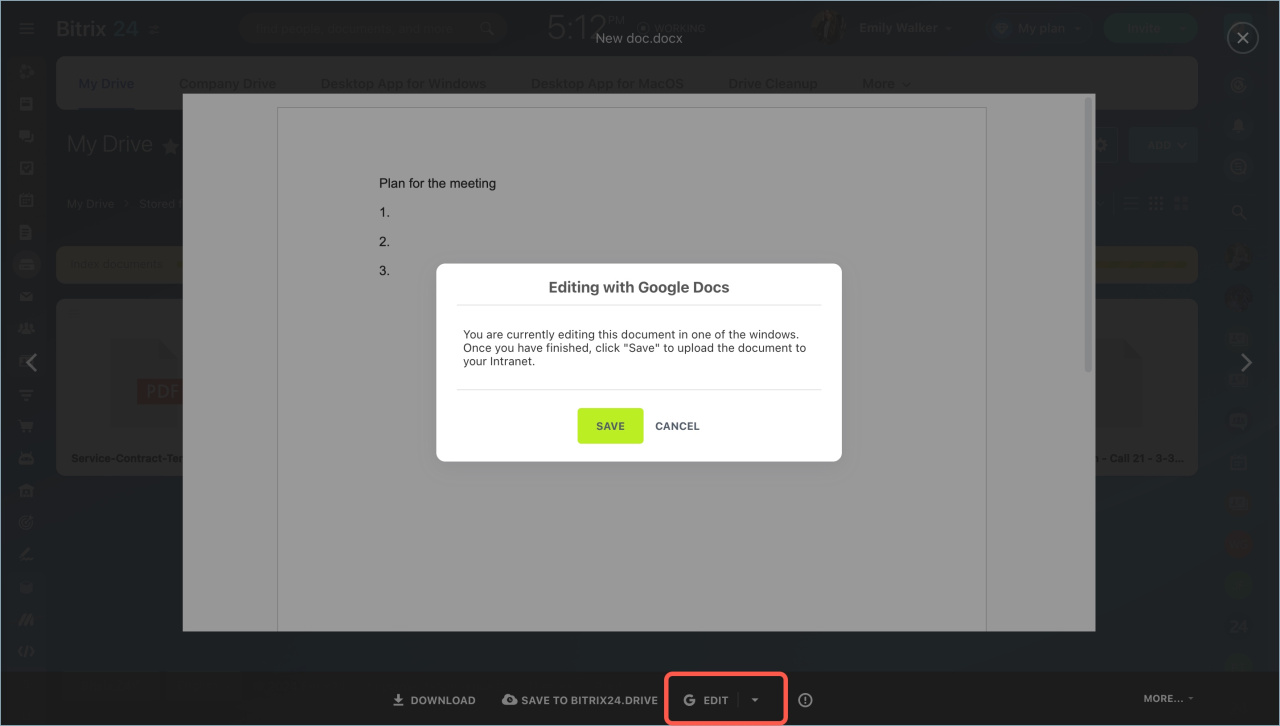
Task: Click the Desktop App for Windows tab
Action: (x=403, y=84)
